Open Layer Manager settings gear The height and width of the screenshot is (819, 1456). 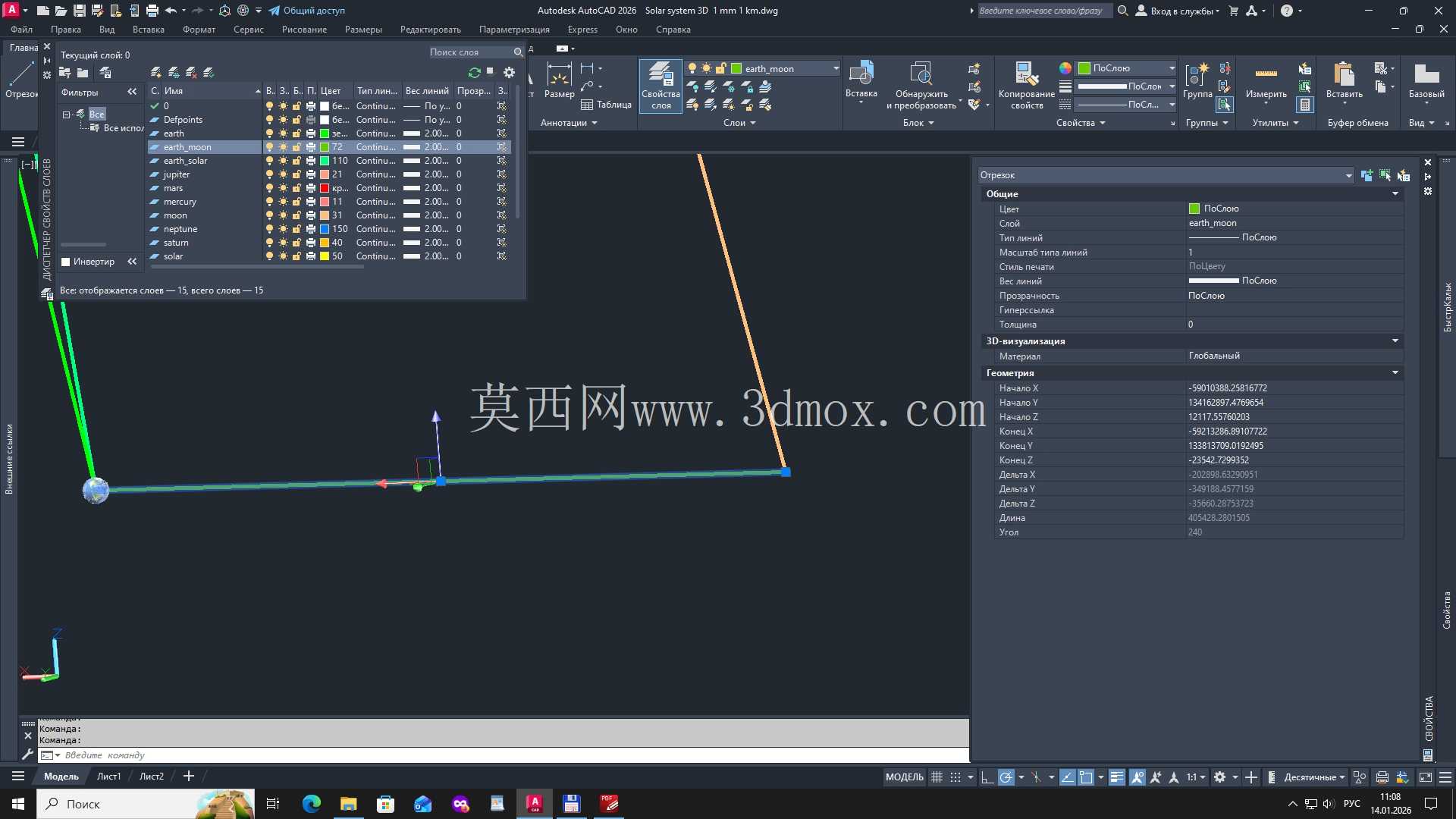pyautogui.click(x=509, y=73)
